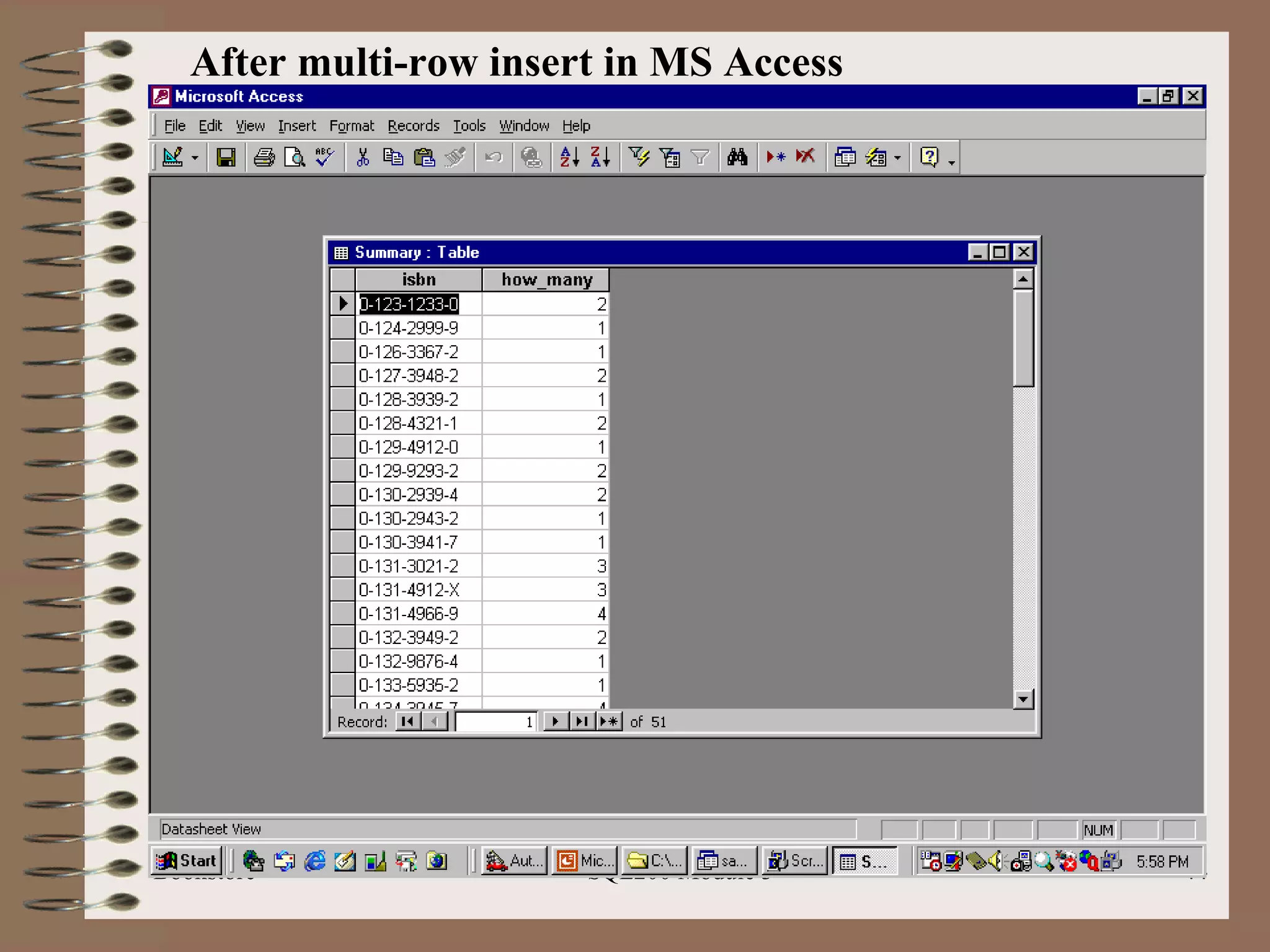Click the Save toolbar icon

click(x=226, y=157)
